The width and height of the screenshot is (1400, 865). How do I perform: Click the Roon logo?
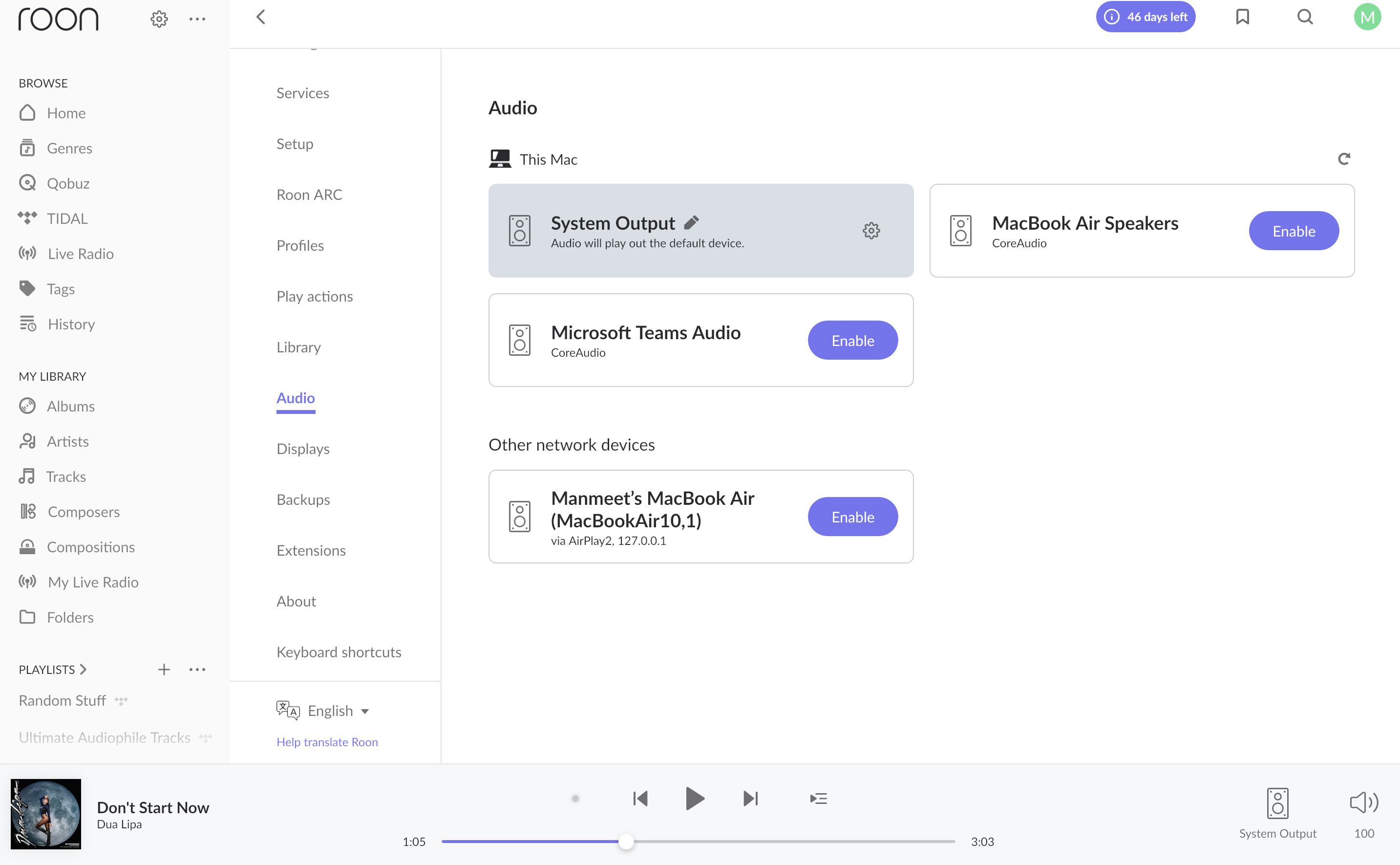(x=58, y=19)
